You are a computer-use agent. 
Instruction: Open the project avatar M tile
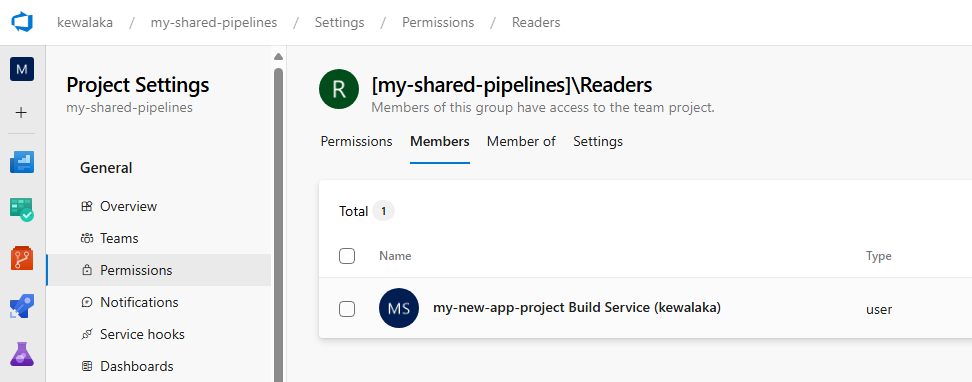point(22,69)
